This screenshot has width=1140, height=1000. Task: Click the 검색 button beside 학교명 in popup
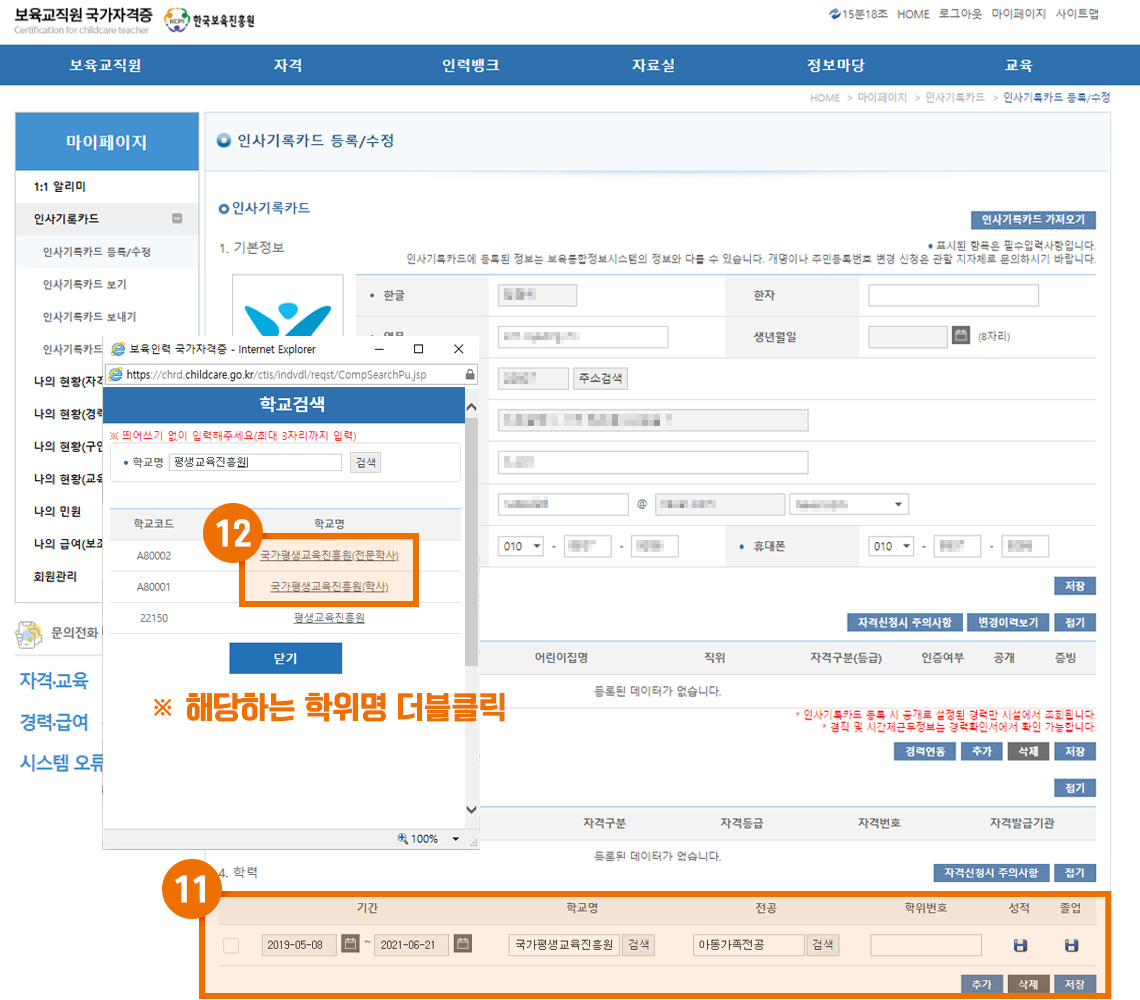click(365, 462)
